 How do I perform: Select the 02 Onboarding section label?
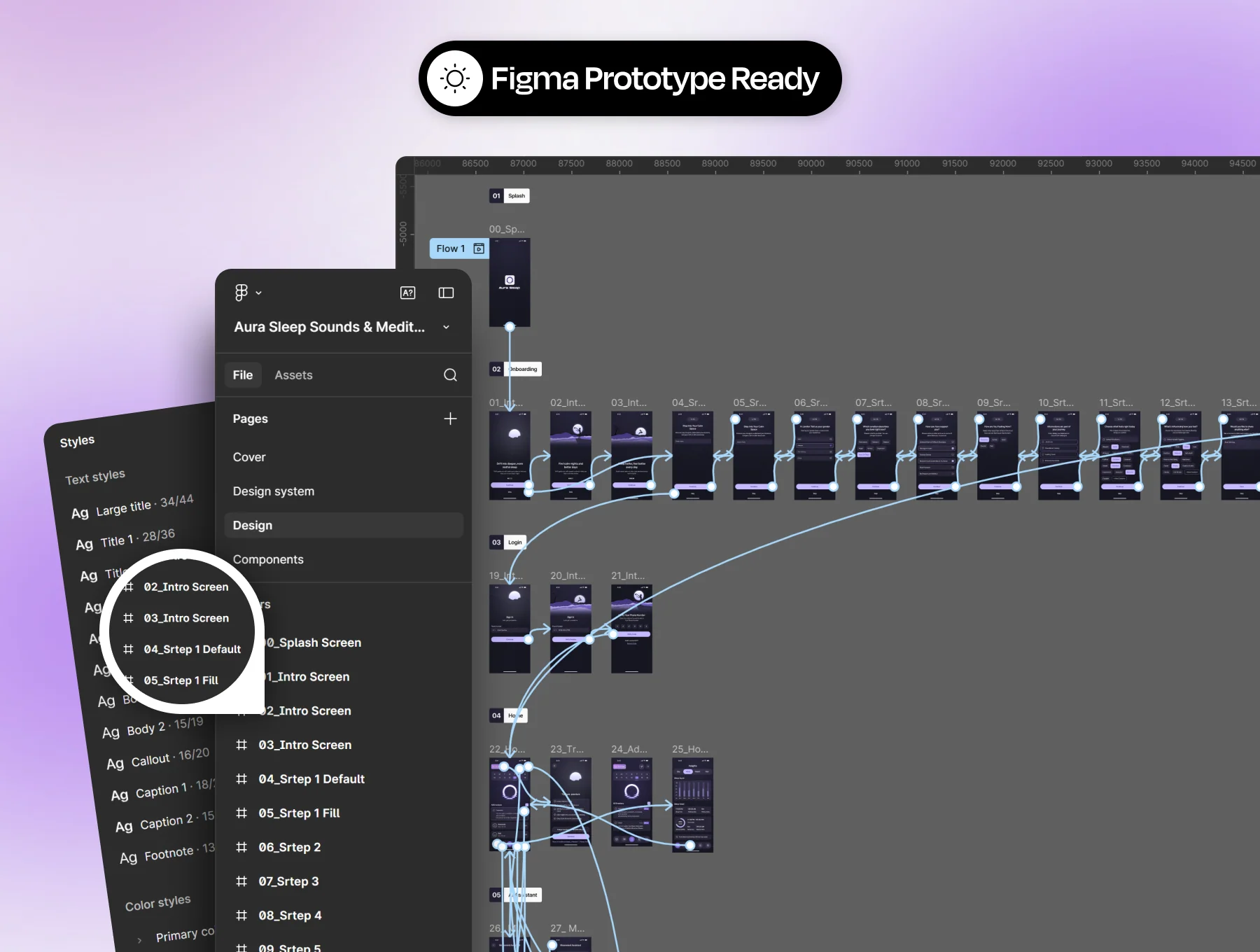(x=515, y=369)
